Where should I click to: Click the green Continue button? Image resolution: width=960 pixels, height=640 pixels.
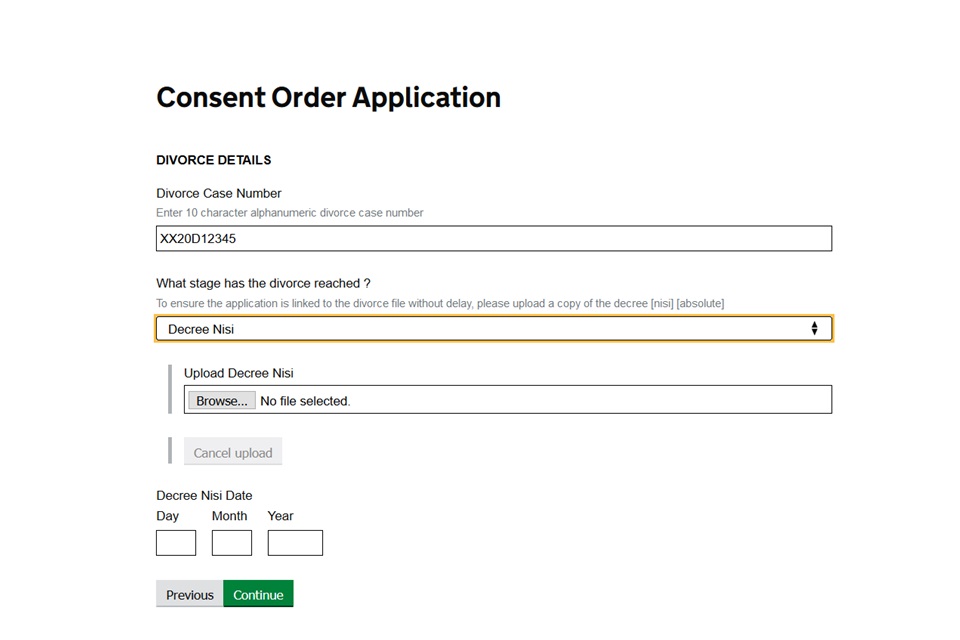point(258,594)
